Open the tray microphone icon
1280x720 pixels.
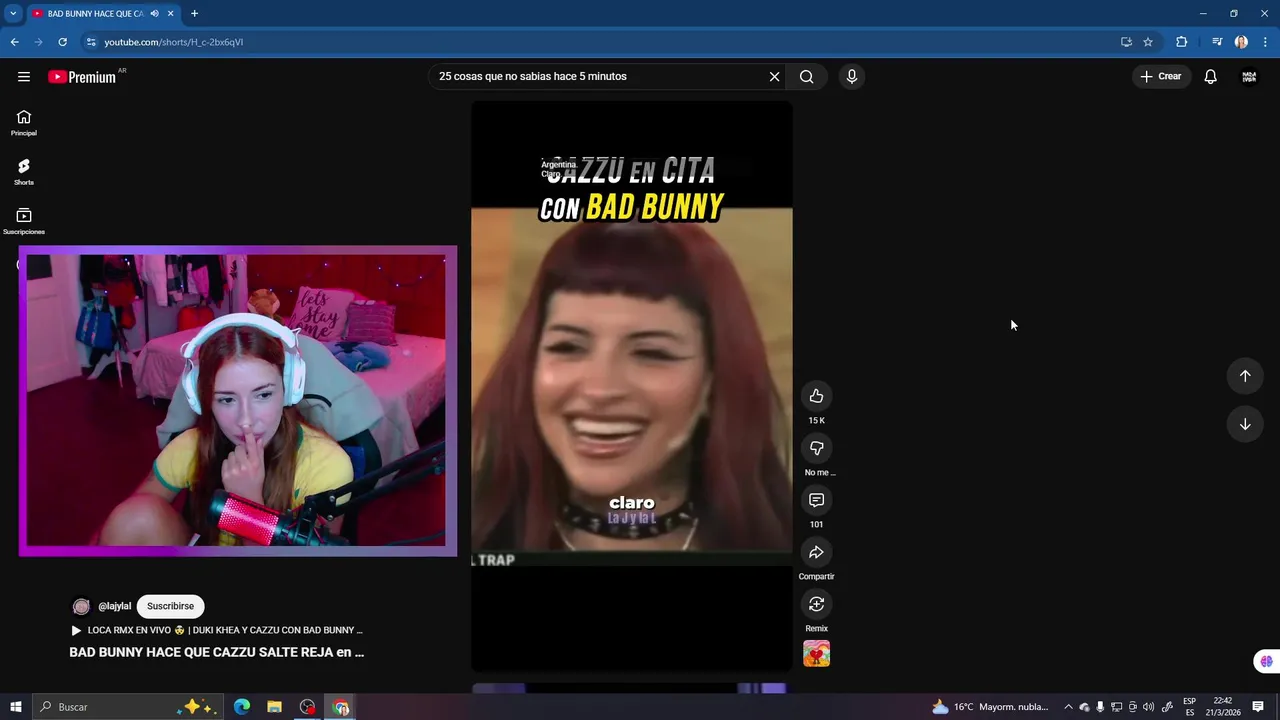pos(1100,707)
